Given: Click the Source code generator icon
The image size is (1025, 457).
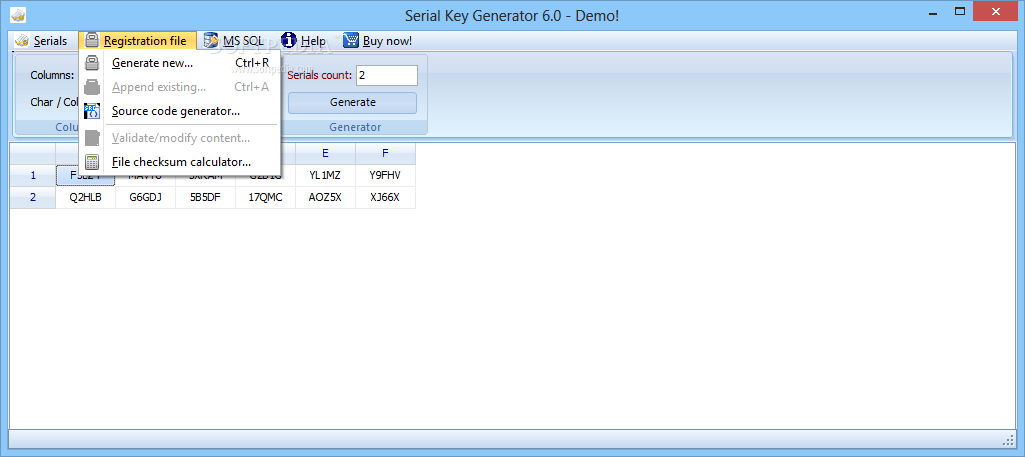Looking at the screenshot, I should click(x=92, y=111).
